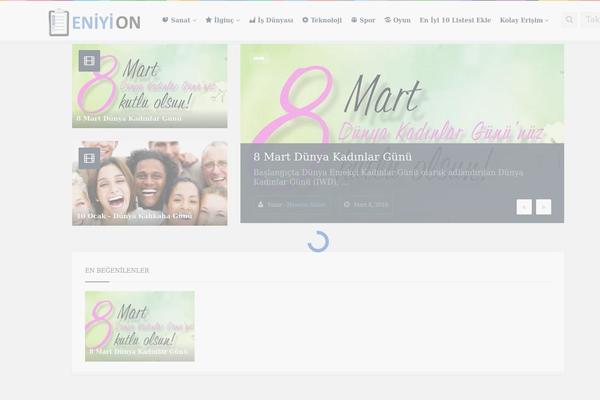Open the İş Dünyası menu item
This screenshot has height=400, width=600.
[x=271, y=20]
